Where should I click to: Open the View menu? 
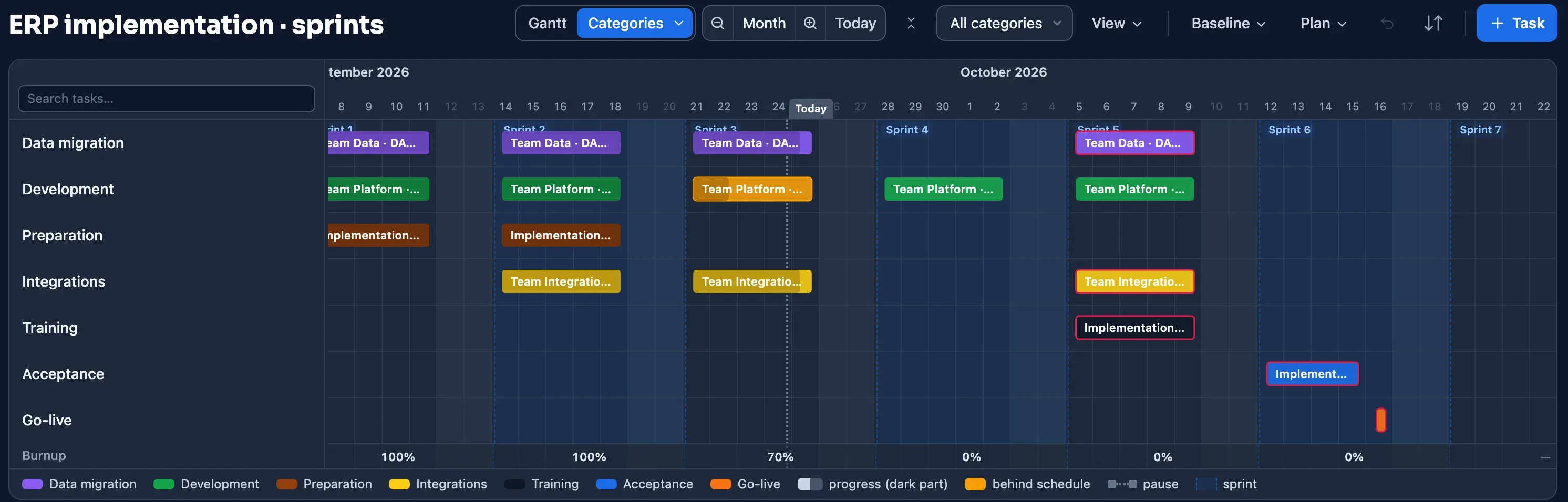point(1116,23)
